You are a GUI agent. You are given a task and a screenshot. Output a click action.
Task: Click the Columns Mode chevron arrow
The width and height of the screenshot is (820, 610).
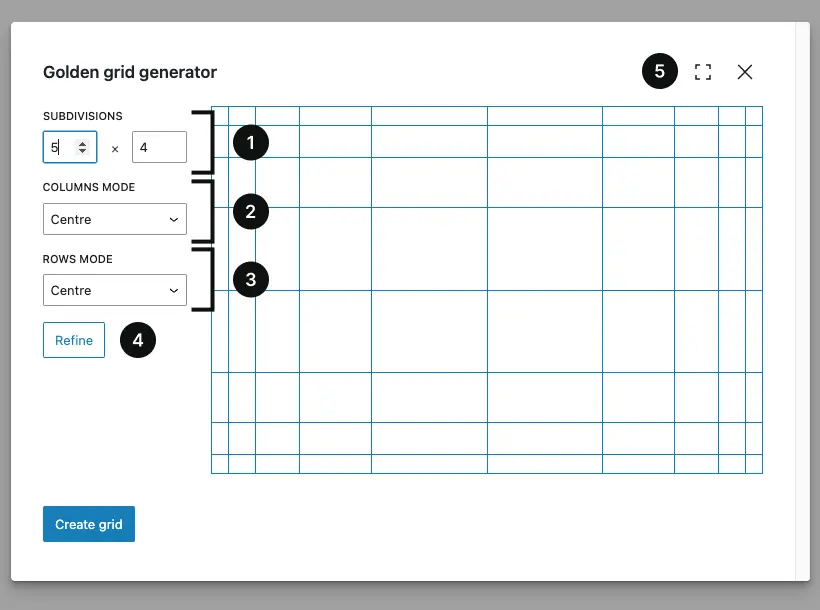coord(175,219)
